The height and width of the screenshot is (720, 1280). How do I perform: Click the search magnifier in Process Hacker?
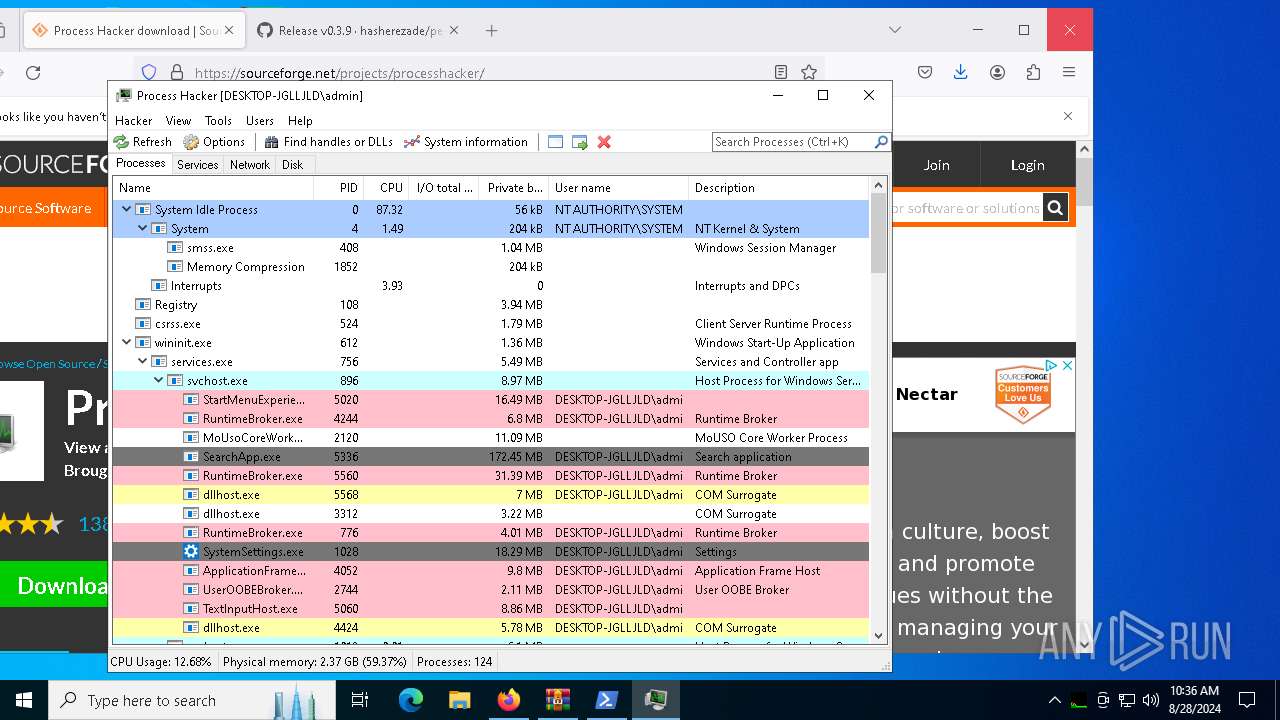coord(881,142)
